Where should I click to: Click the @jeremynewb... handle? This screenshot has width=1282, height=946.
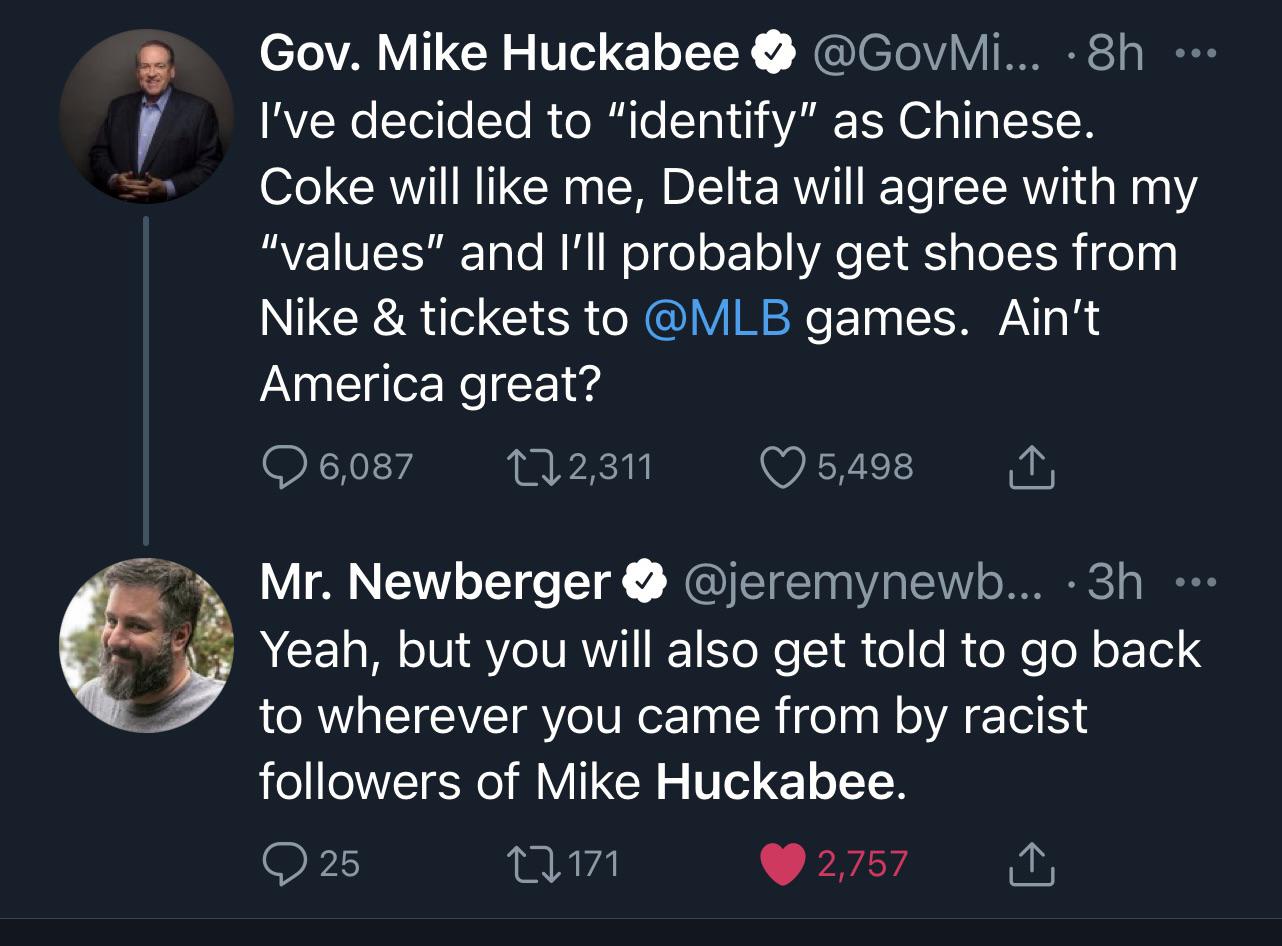coord(861,582)
